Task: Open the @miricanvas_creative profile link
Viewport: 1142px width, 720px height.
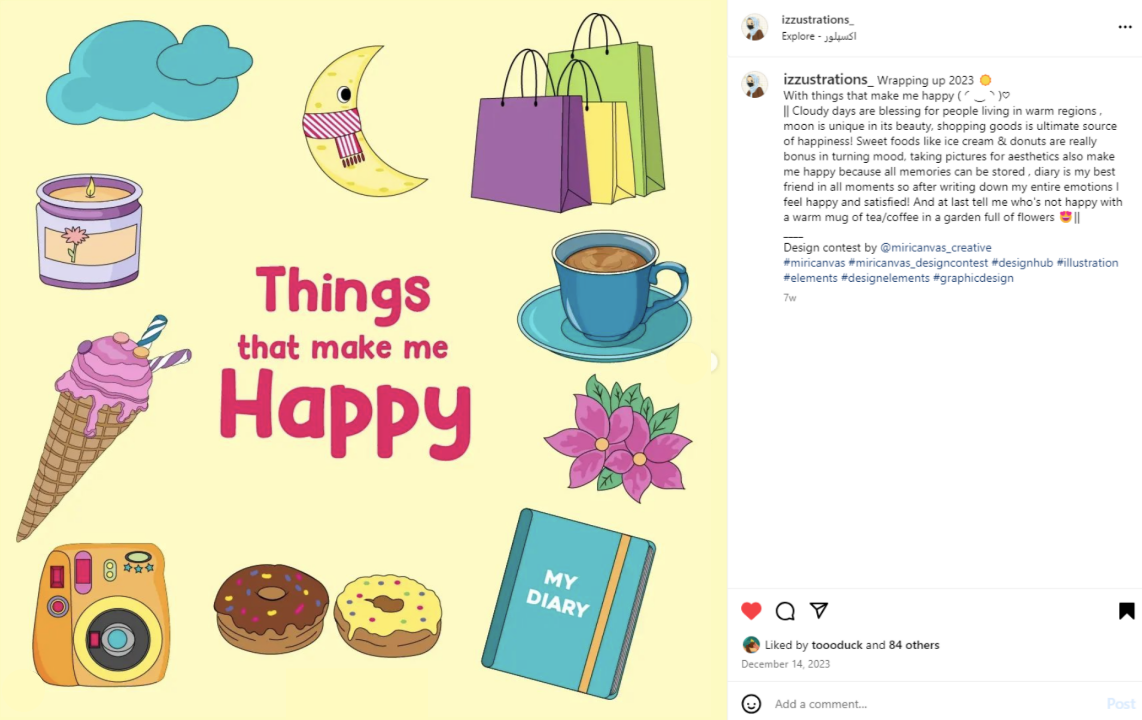Action: click(x=936, y=248)
